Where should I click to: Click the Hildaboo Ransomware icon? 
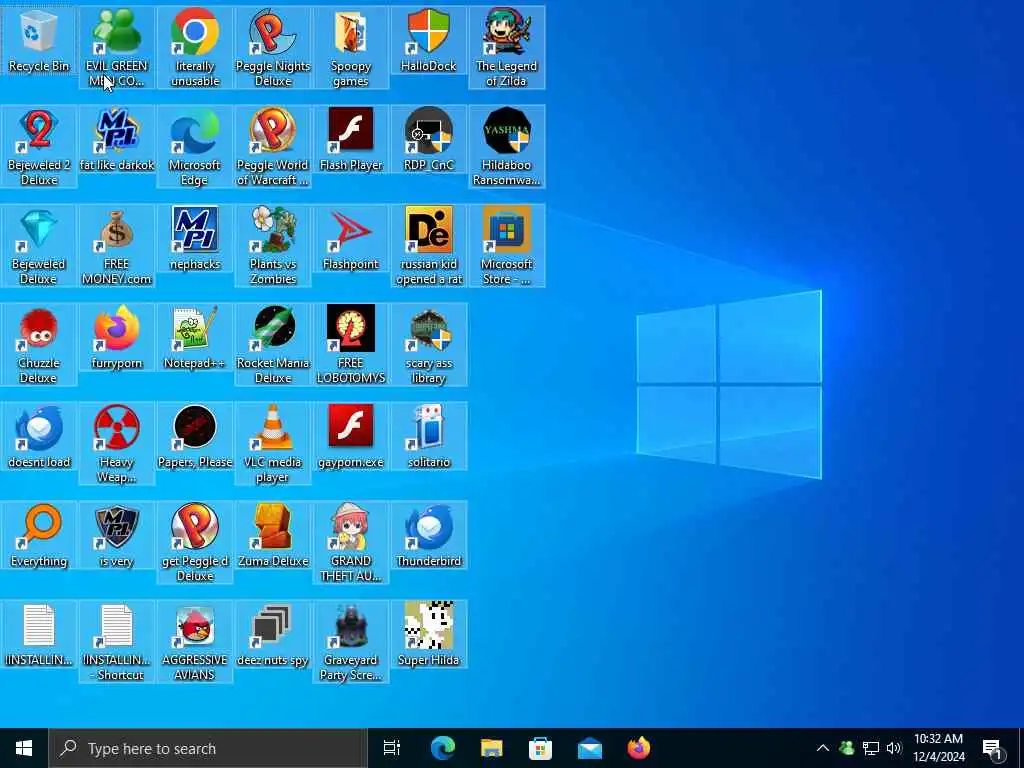pos(506,146)
